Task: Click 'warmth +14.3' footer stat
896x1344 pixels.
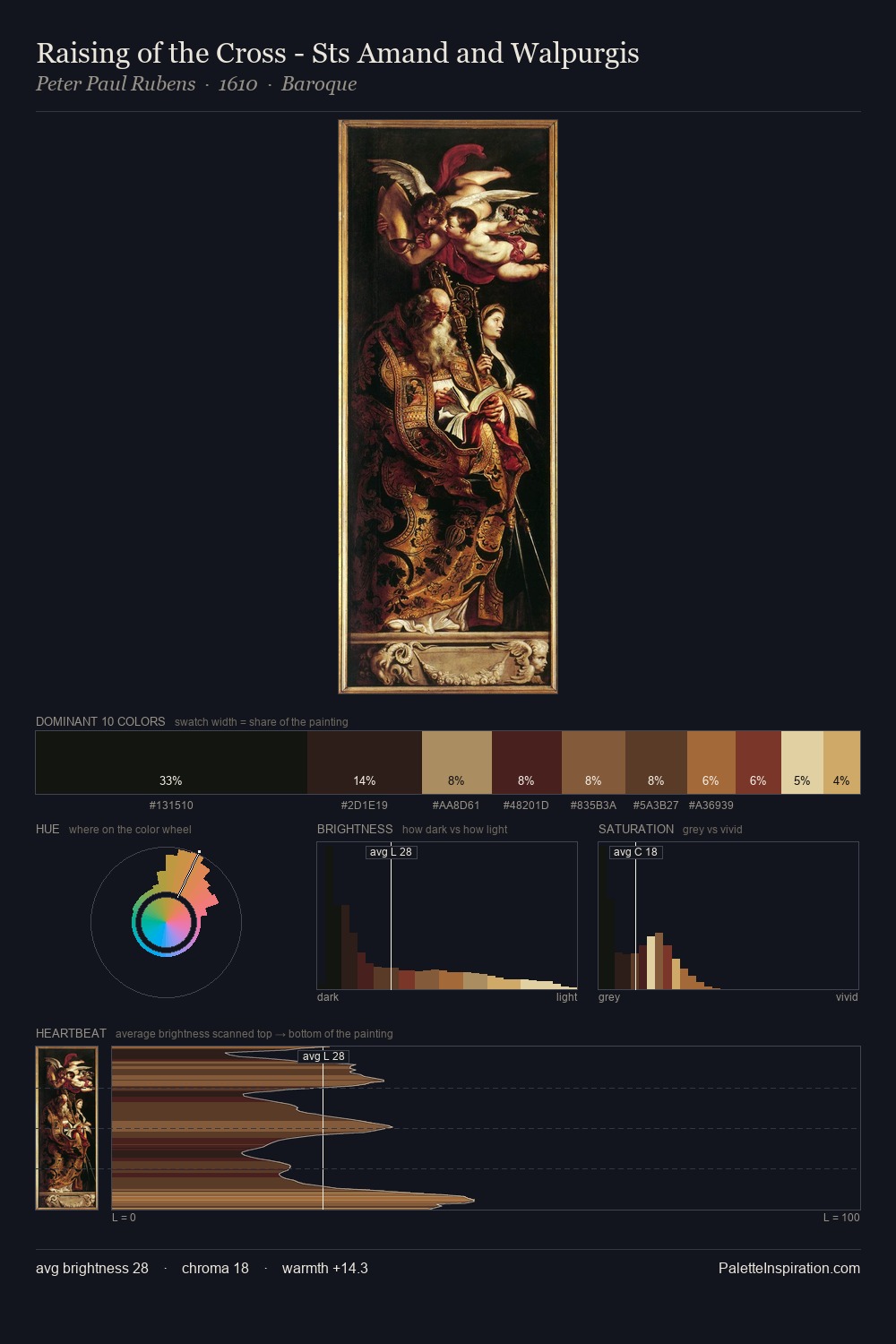Action: pyautogui.click(x=325, y=1268)
